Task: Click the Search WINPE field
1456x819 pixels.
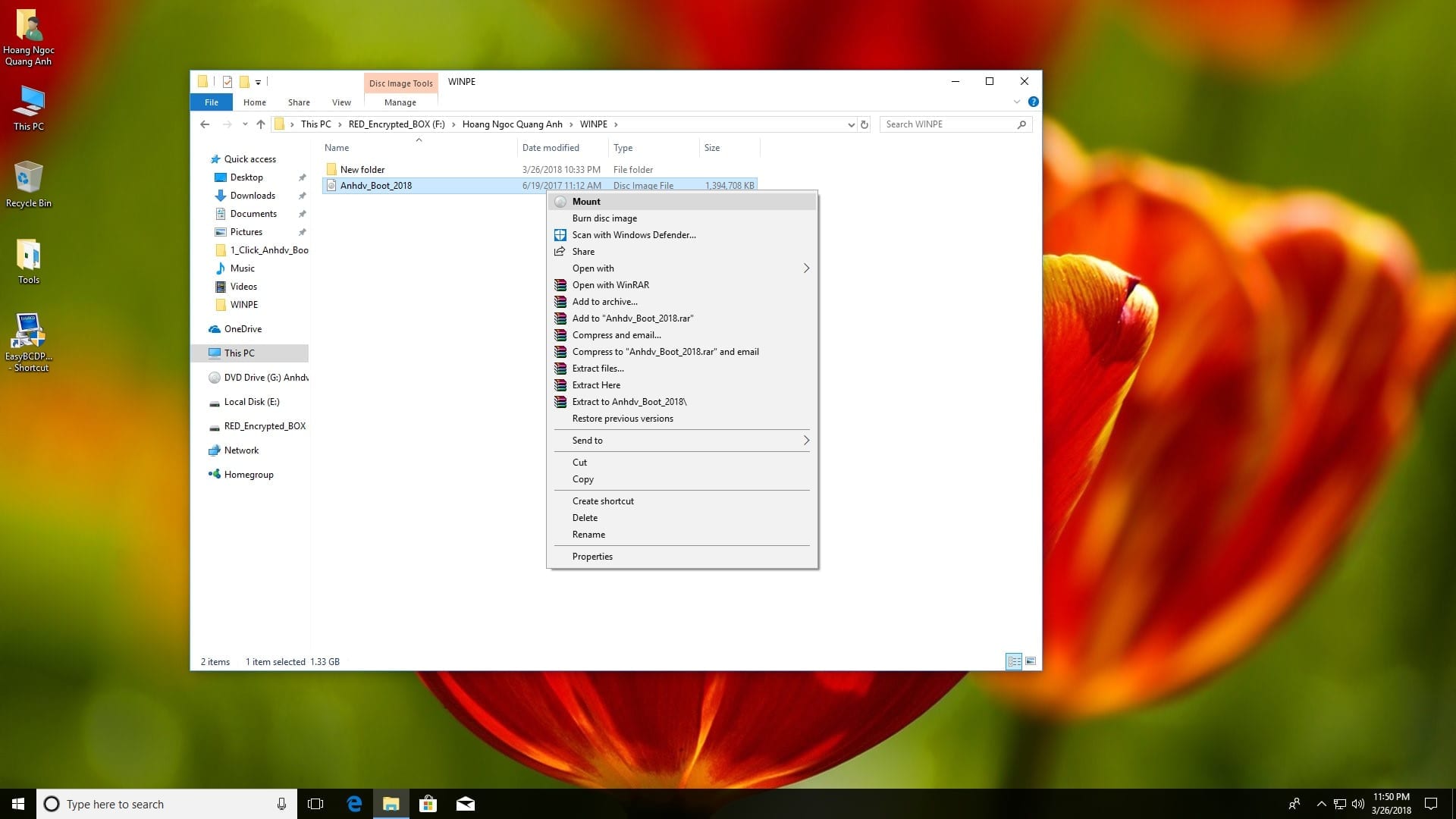Action: click(x=955, y=124)
